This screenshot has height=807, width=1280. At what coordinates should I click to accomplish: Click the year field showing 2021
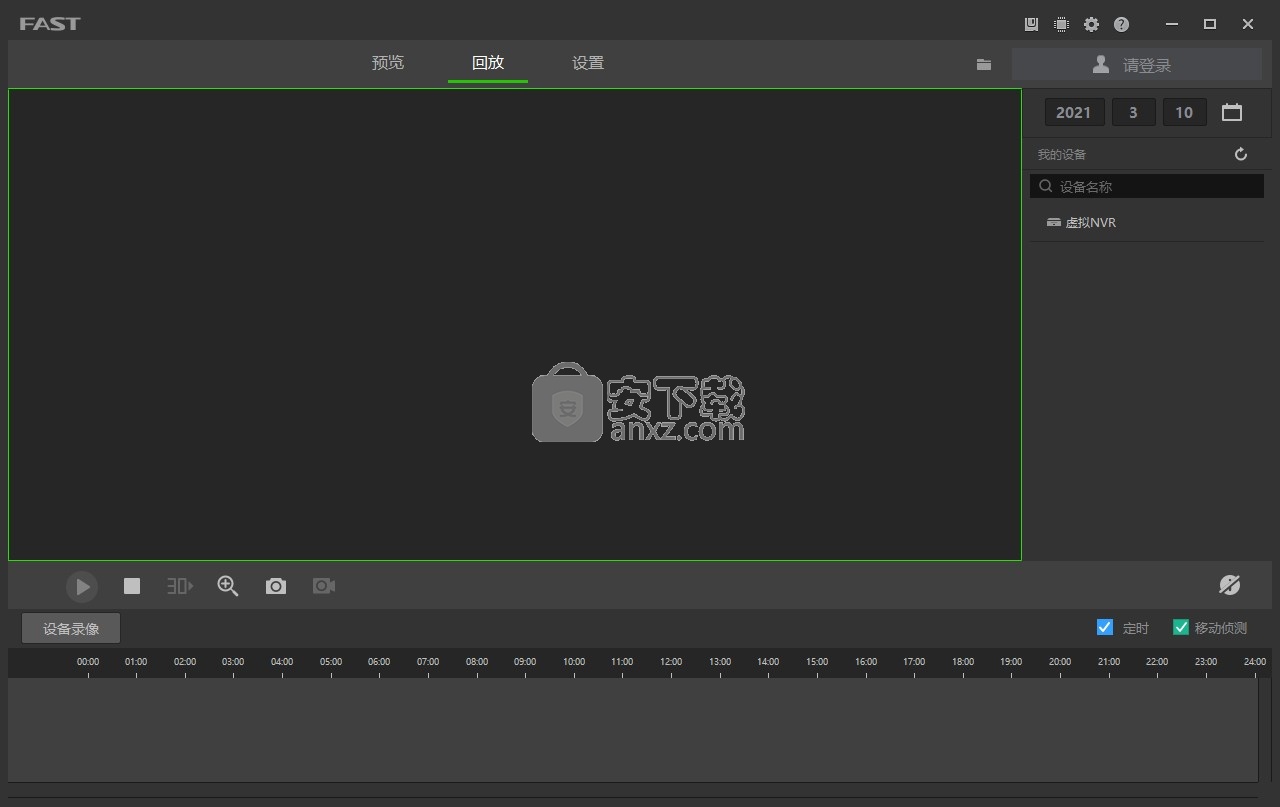point(1075,112)
